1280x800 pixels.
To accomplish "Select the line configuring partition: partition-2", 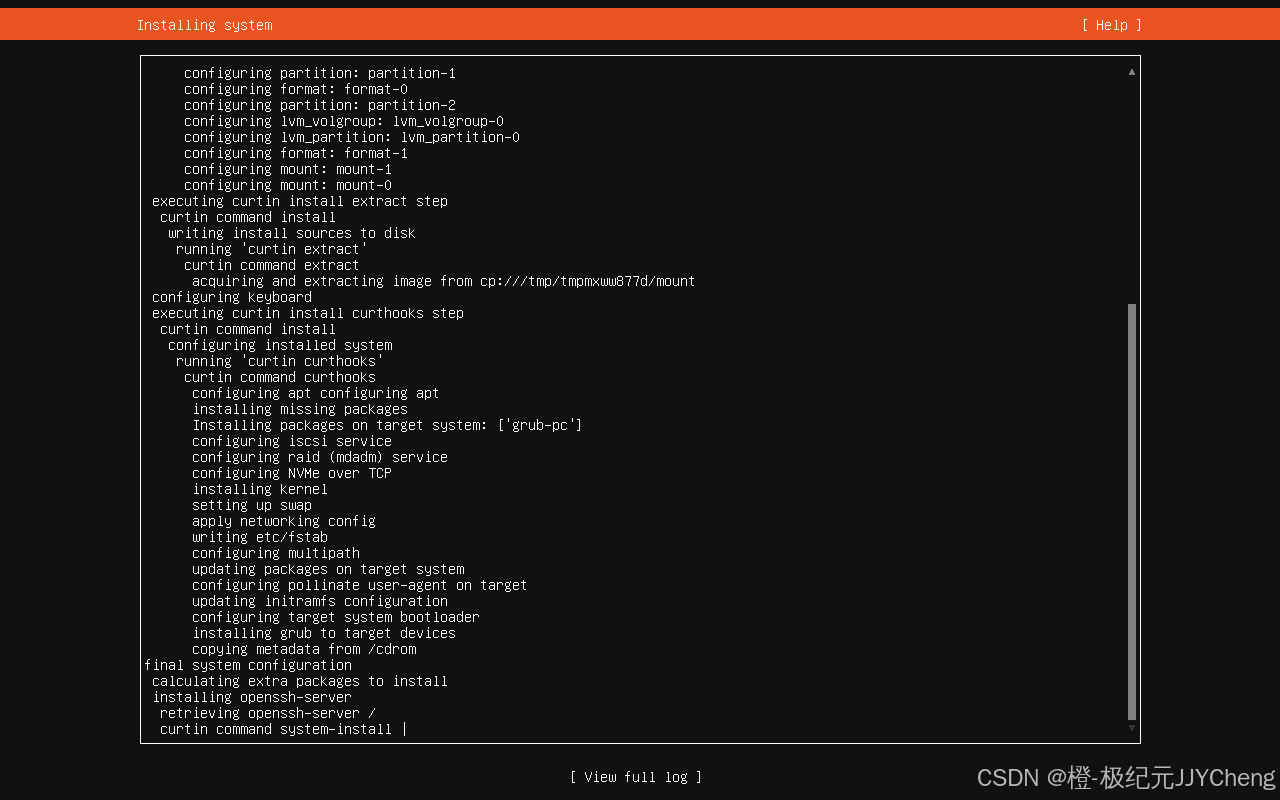I will (320, 105).
